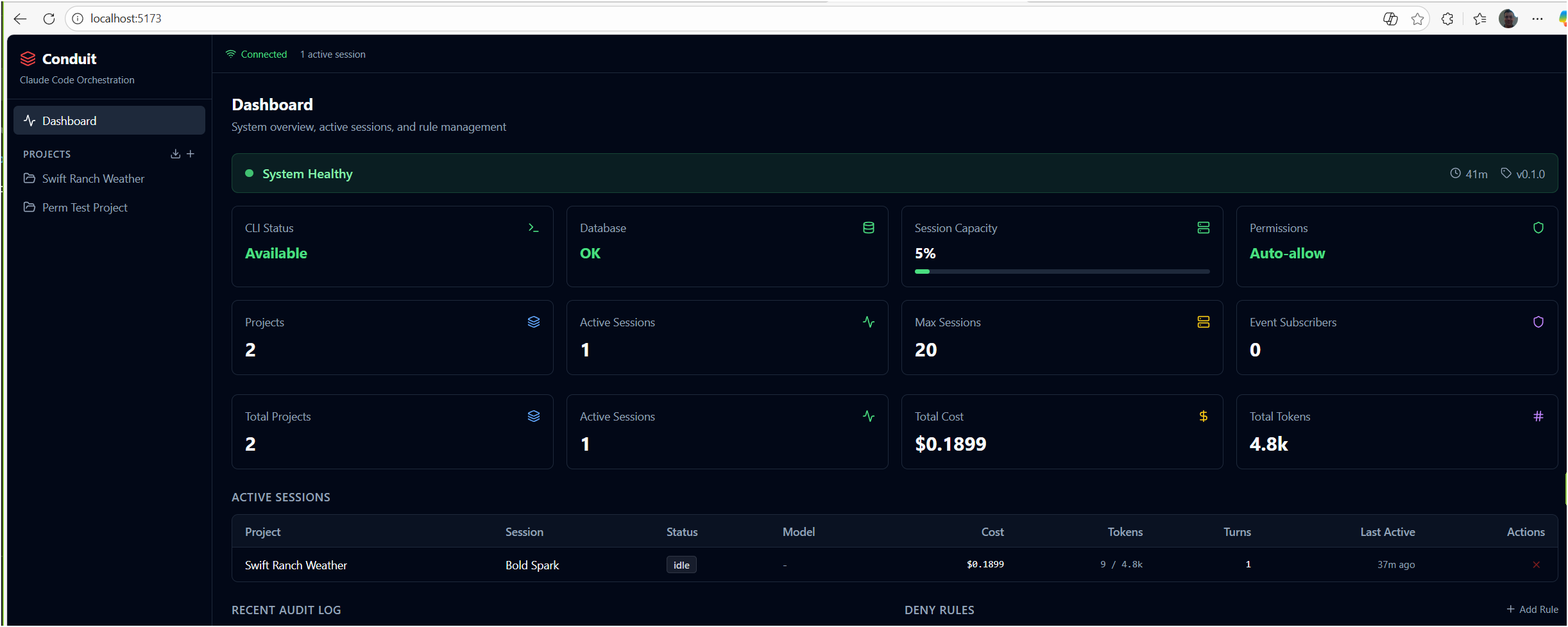Click the idle status badge
1568x627 pixels.
pos(681,565)
